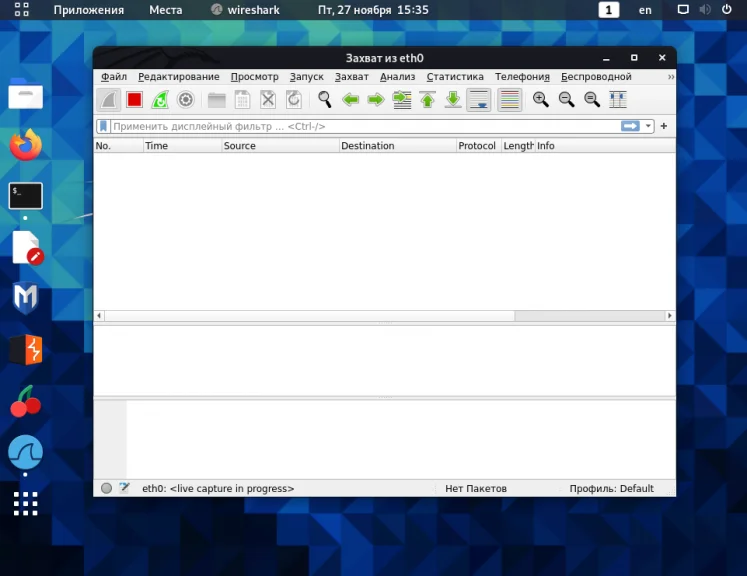This screenshot has height=576, width=747.
Task: Reset text zoom to normal size
Action: pyautogui.click(x=592, y=100)
